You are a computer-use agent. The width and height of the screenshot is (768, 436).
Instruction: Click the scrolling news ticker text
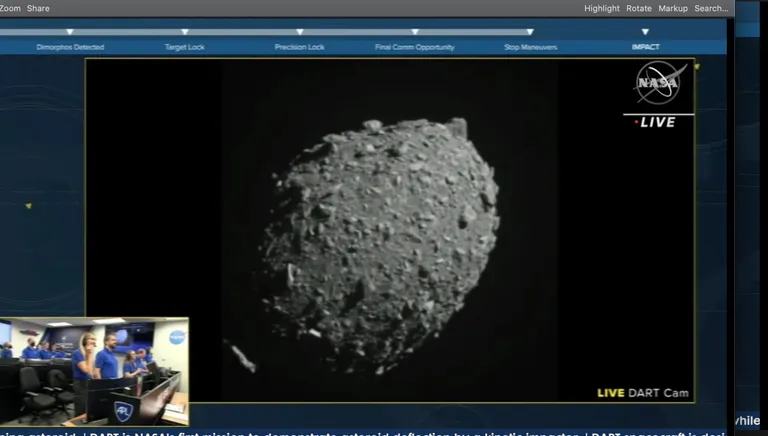[362, 433]
